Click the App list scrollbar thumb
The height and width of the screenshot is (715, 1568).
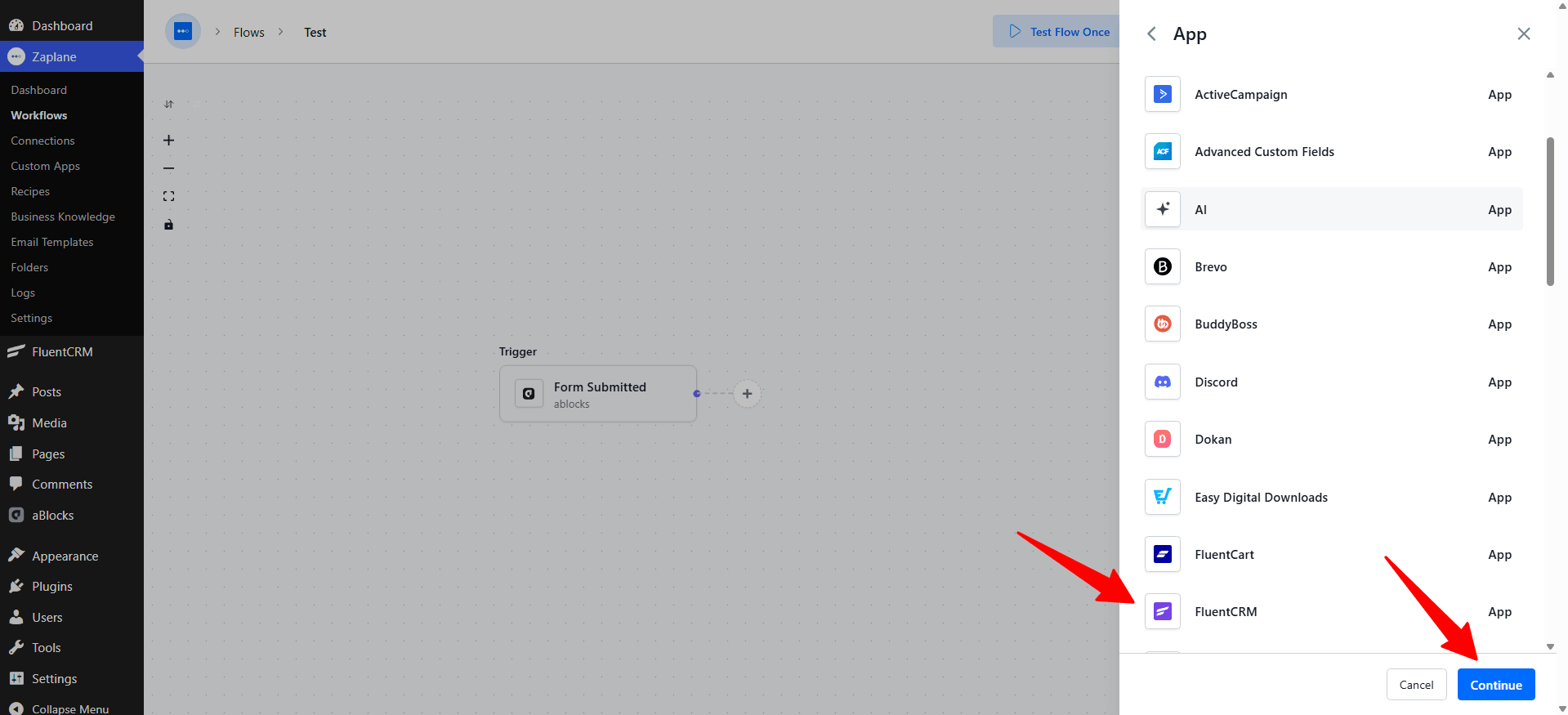click(x=1550, y=212)
